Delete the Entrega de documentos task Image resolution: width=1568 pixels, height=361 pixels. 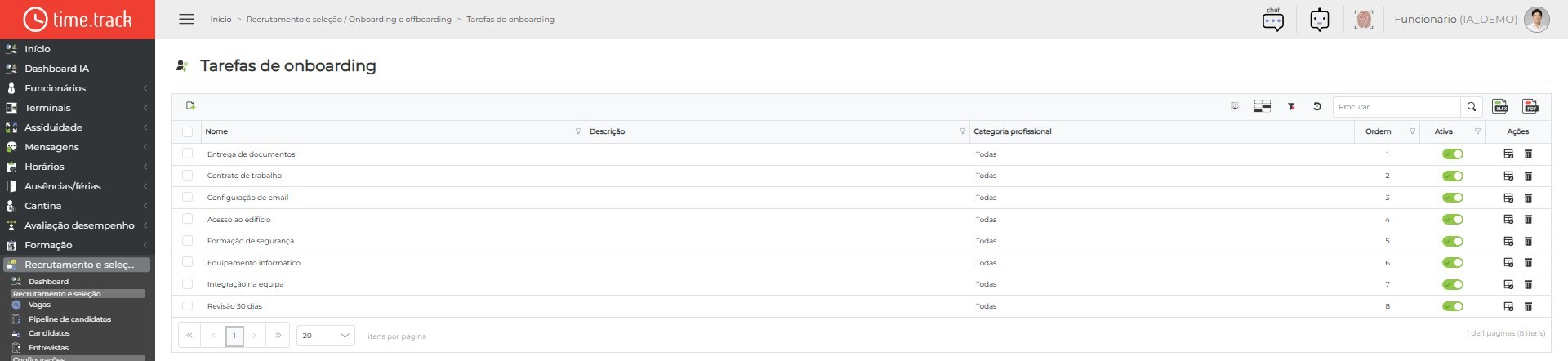(x=1528, y=154)
